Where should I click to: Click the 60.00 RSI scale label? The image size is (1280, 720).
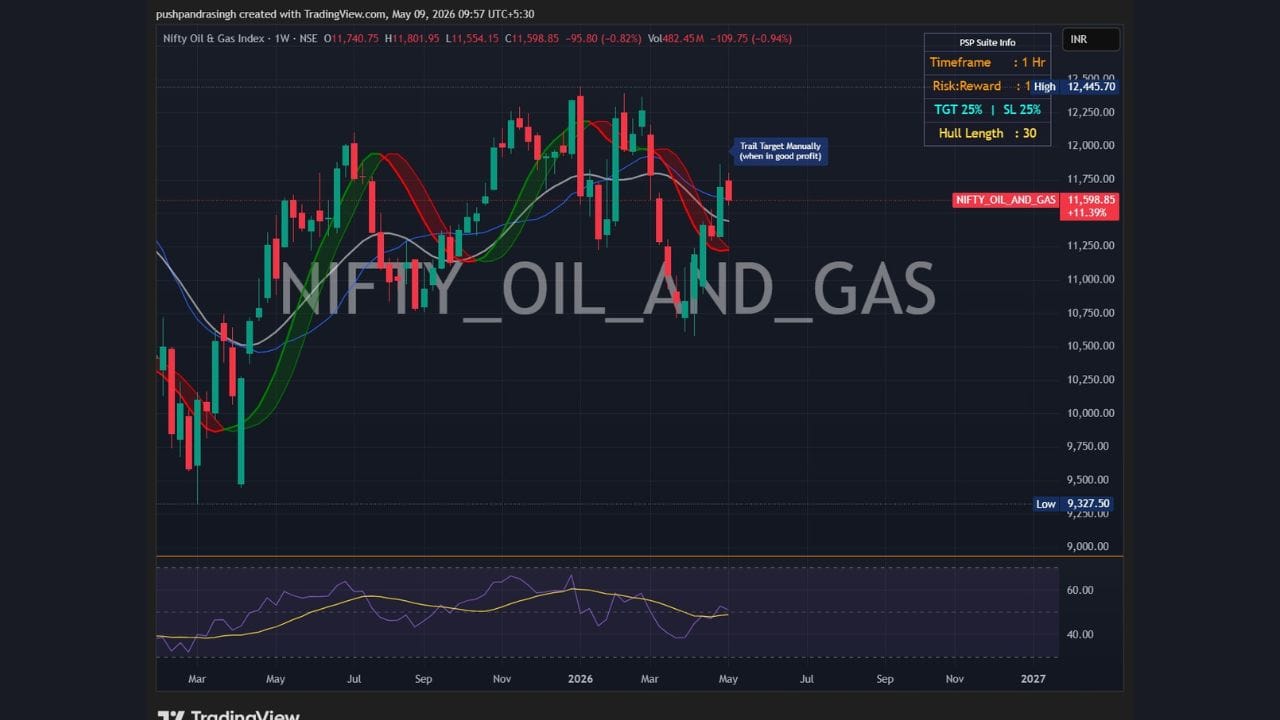coord(1080,590)
